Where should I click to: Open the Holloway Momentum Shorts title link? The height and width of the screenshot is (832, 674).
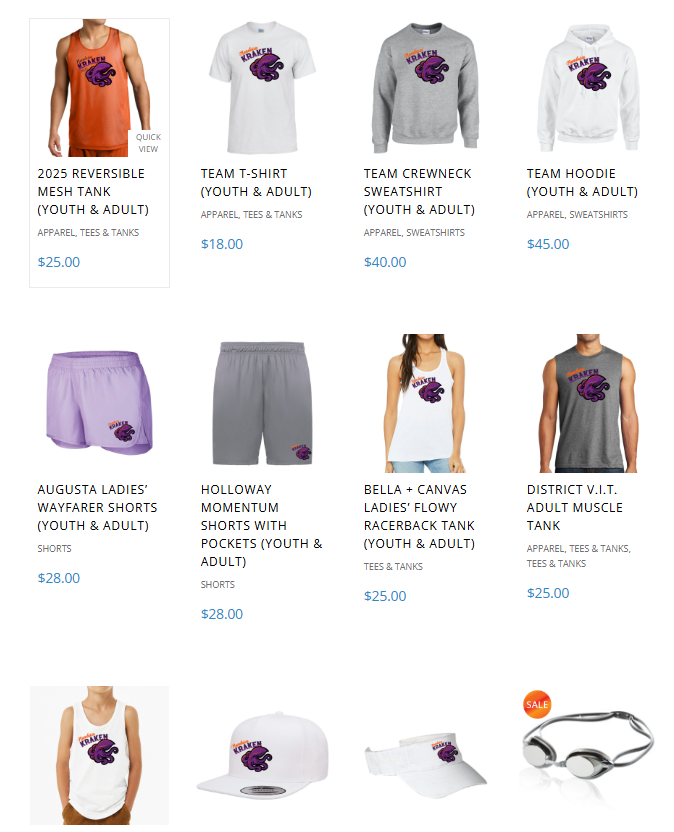tap(261, 525)
